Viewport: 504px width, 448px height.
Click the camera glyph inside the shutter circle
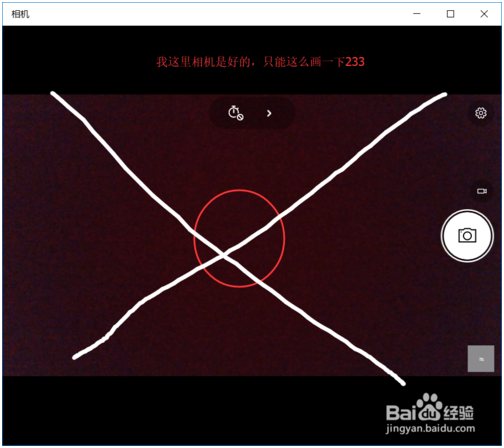(x=467, y=235)
